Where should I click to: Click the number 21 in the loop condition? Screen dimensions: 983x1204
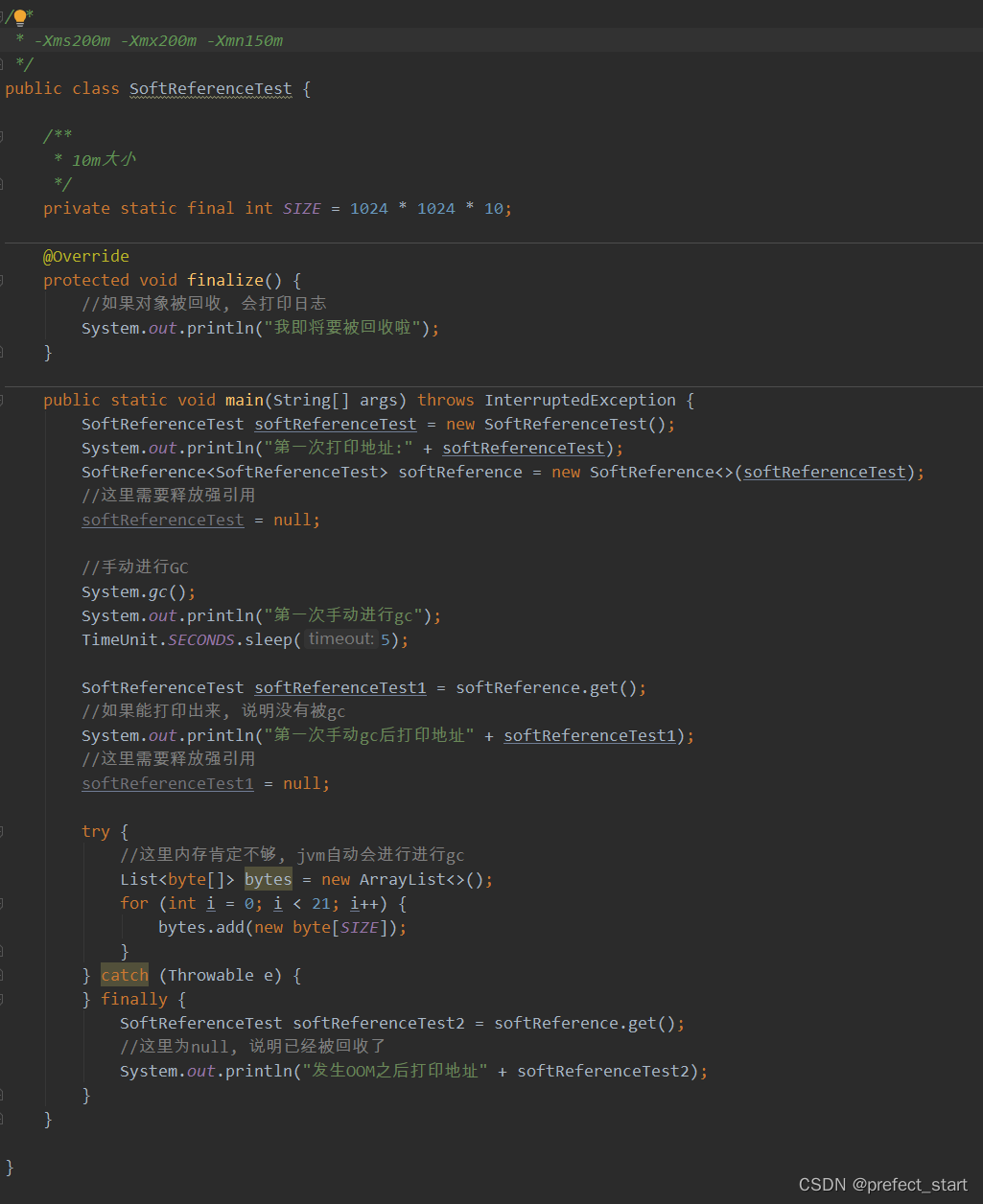pos(321,903)
